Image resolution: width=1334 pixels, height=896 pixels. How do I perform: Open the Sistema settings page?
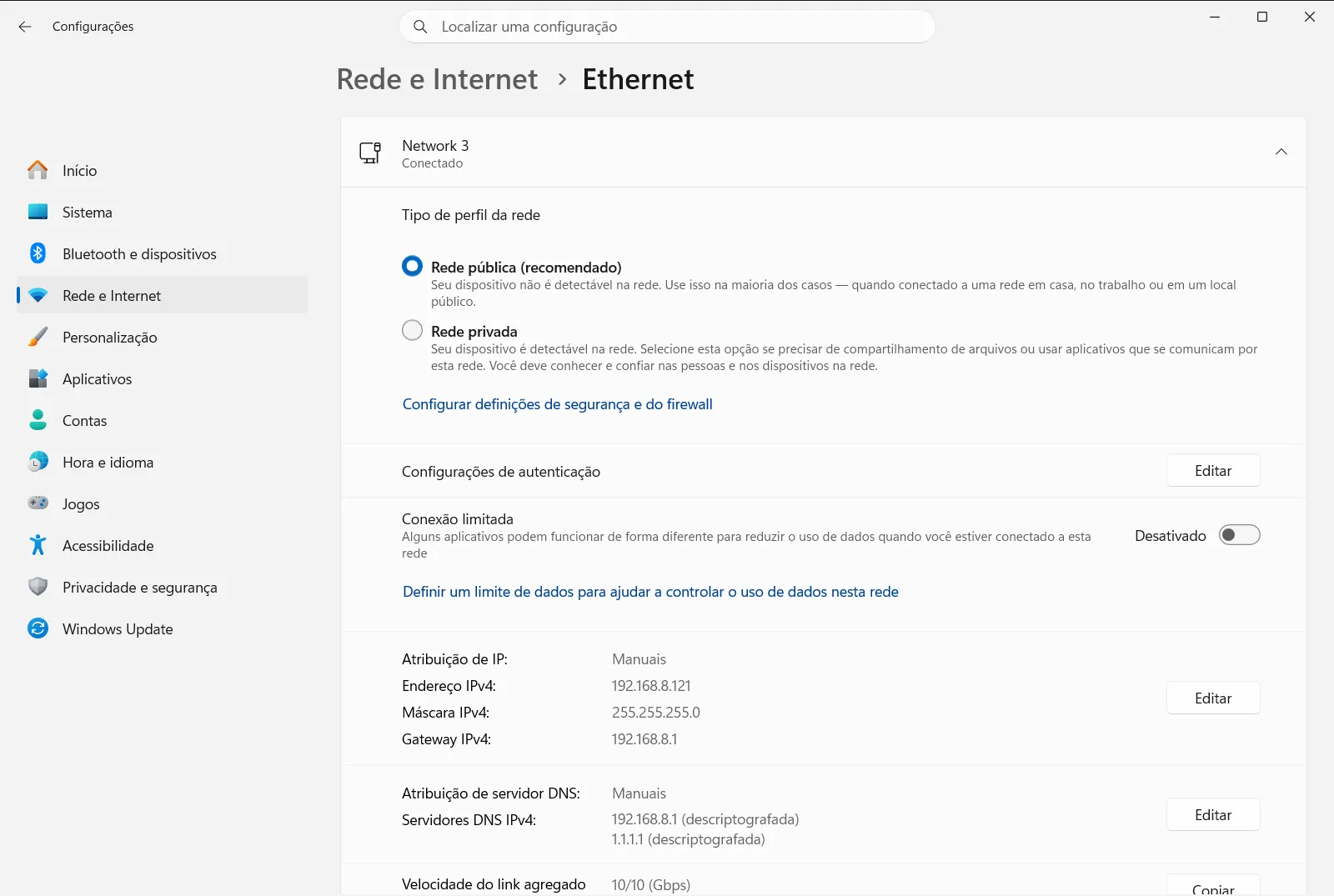(163, 212)
